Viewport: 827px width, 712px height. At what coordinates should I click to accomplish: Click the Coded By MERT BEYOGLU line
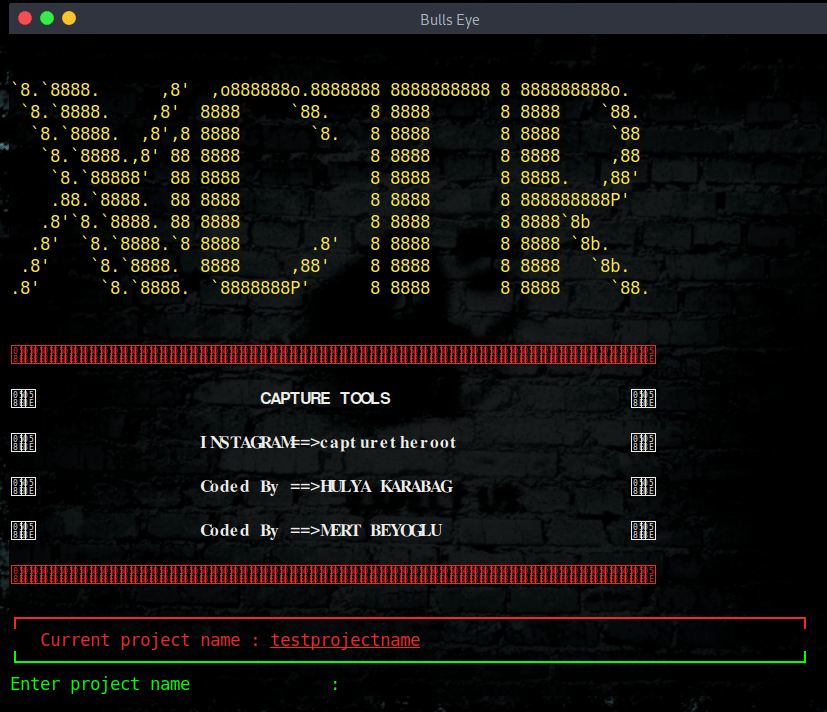point(320,531)
